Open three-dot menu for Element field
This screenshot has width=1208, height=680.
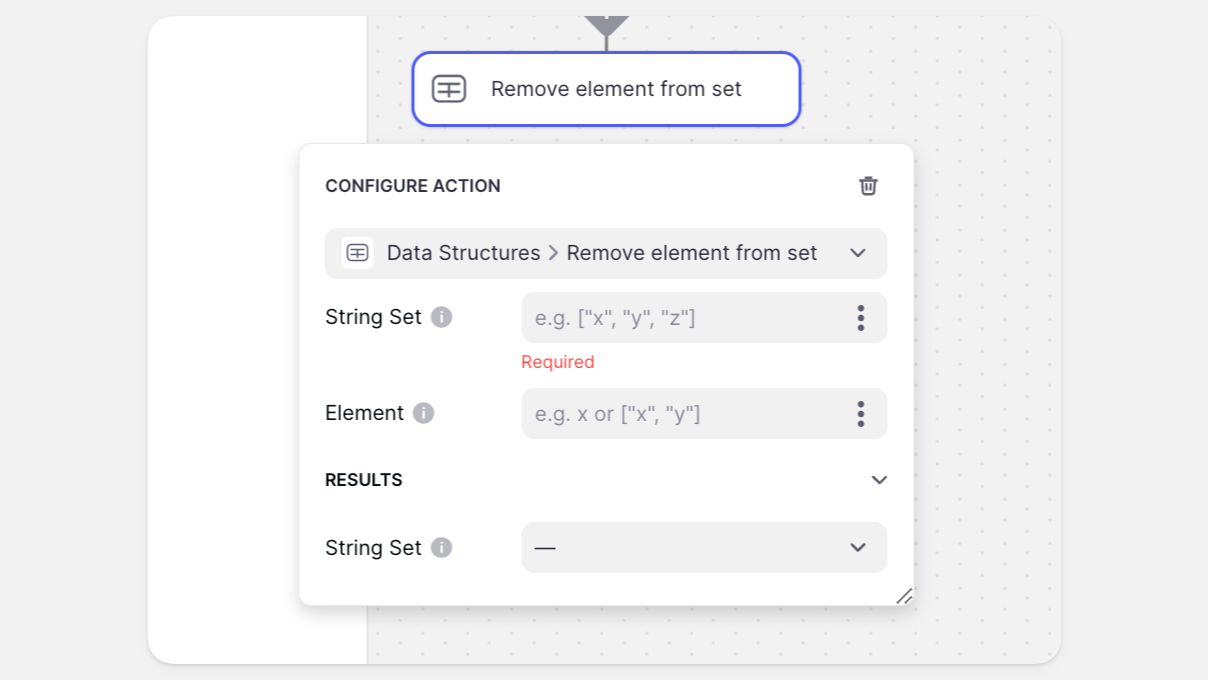(860, 414)
